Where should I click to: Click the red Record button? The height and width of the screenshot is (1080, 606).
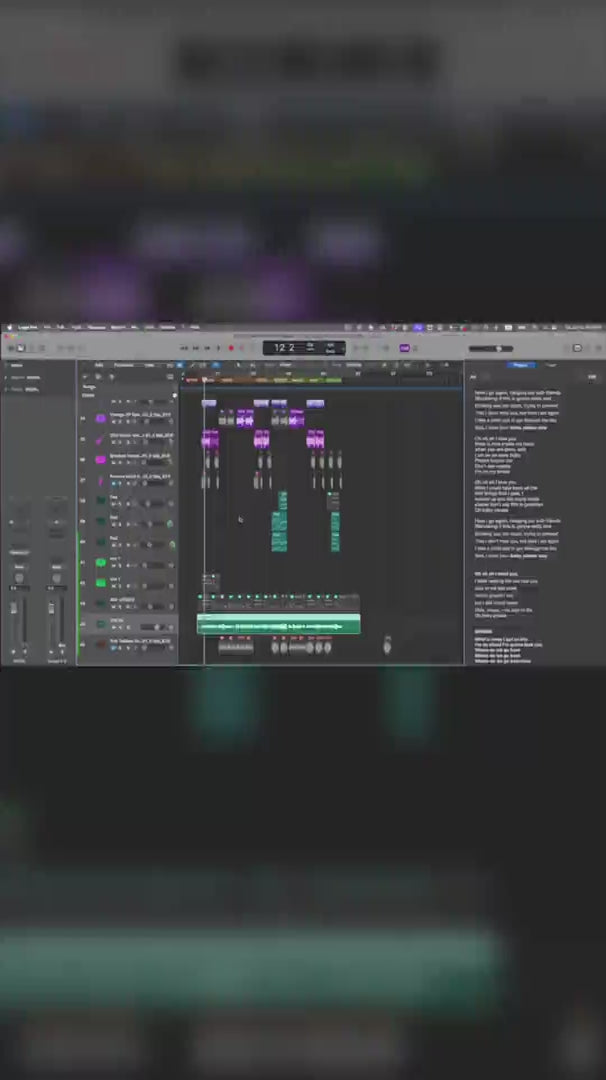click(231, 348)
